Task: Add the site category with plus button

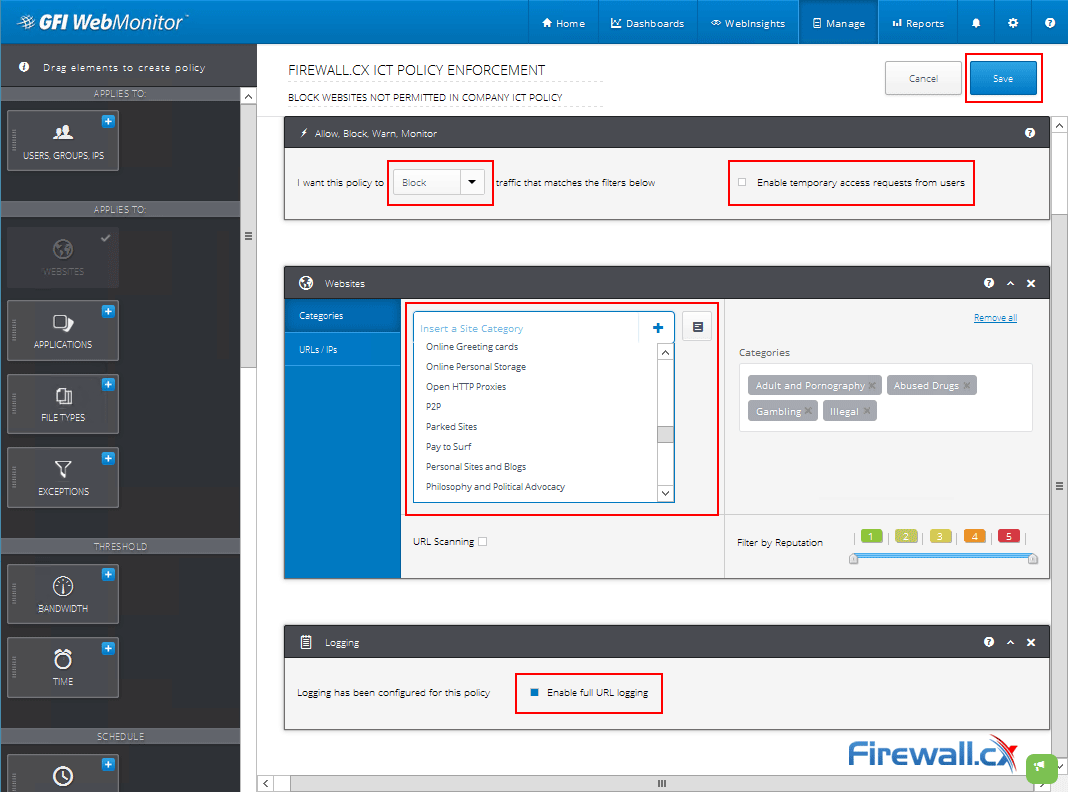Action: pyautogui.click(x=658, y=328)
